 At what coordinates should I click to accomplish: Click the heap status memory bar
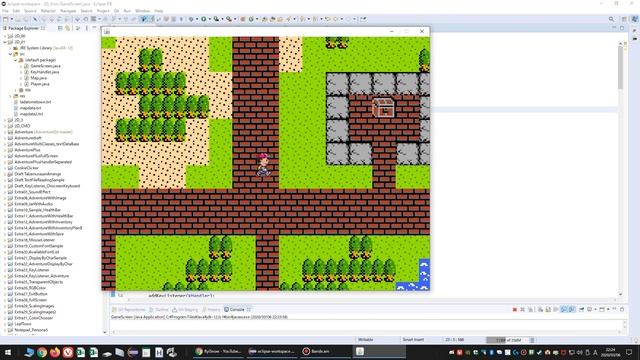507,340
